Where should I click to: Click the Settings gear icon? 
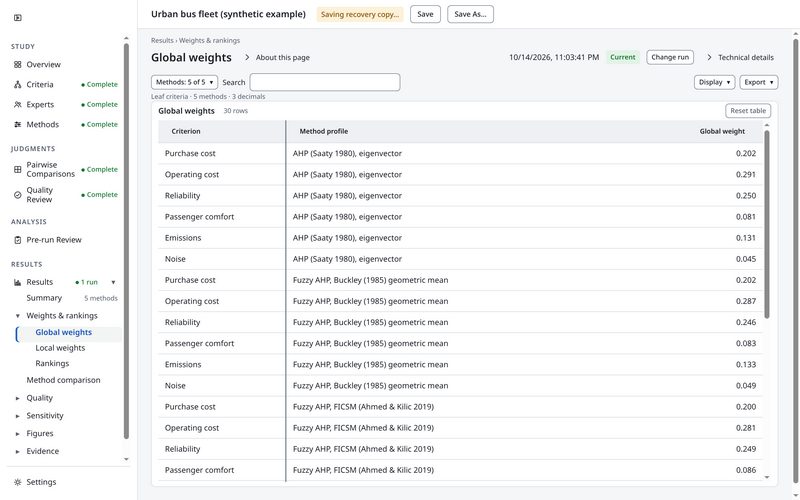pyautogui.click(x=18, y=482)
